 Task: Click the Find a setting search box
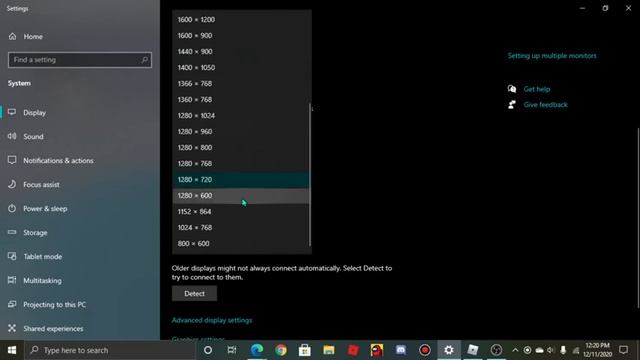[x=80, y=60]
